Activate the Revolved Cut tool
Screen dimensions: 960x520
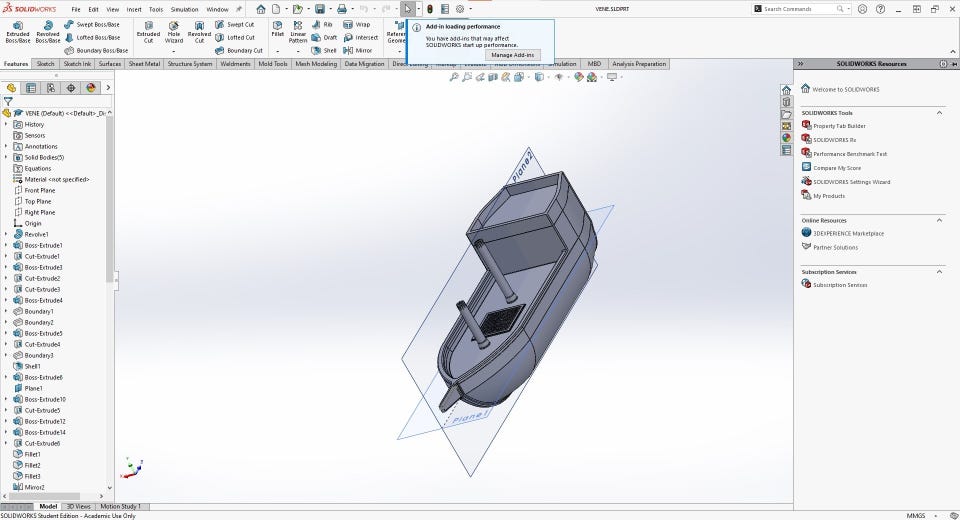[199, 32]
